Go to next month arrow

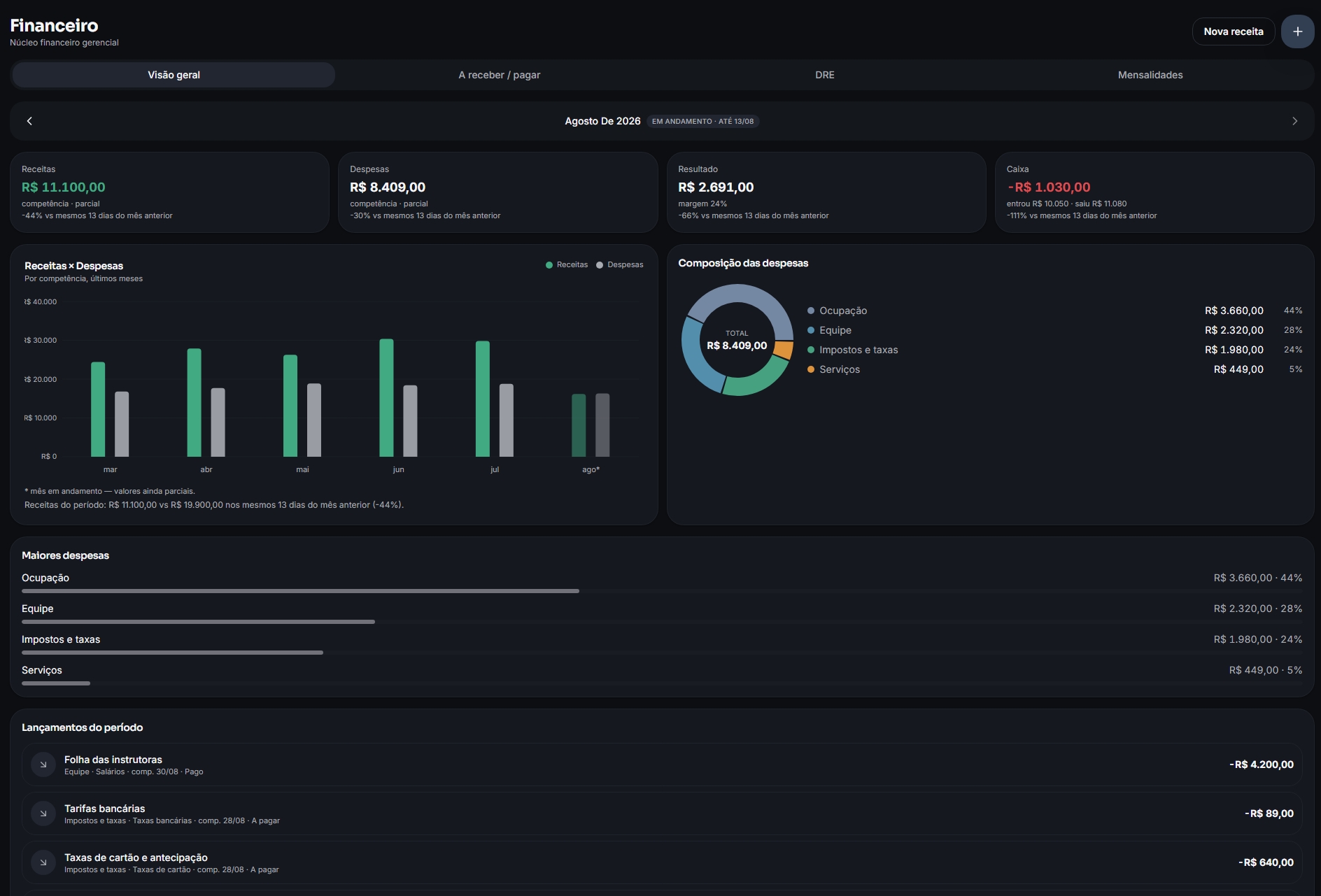point(1294,121)
